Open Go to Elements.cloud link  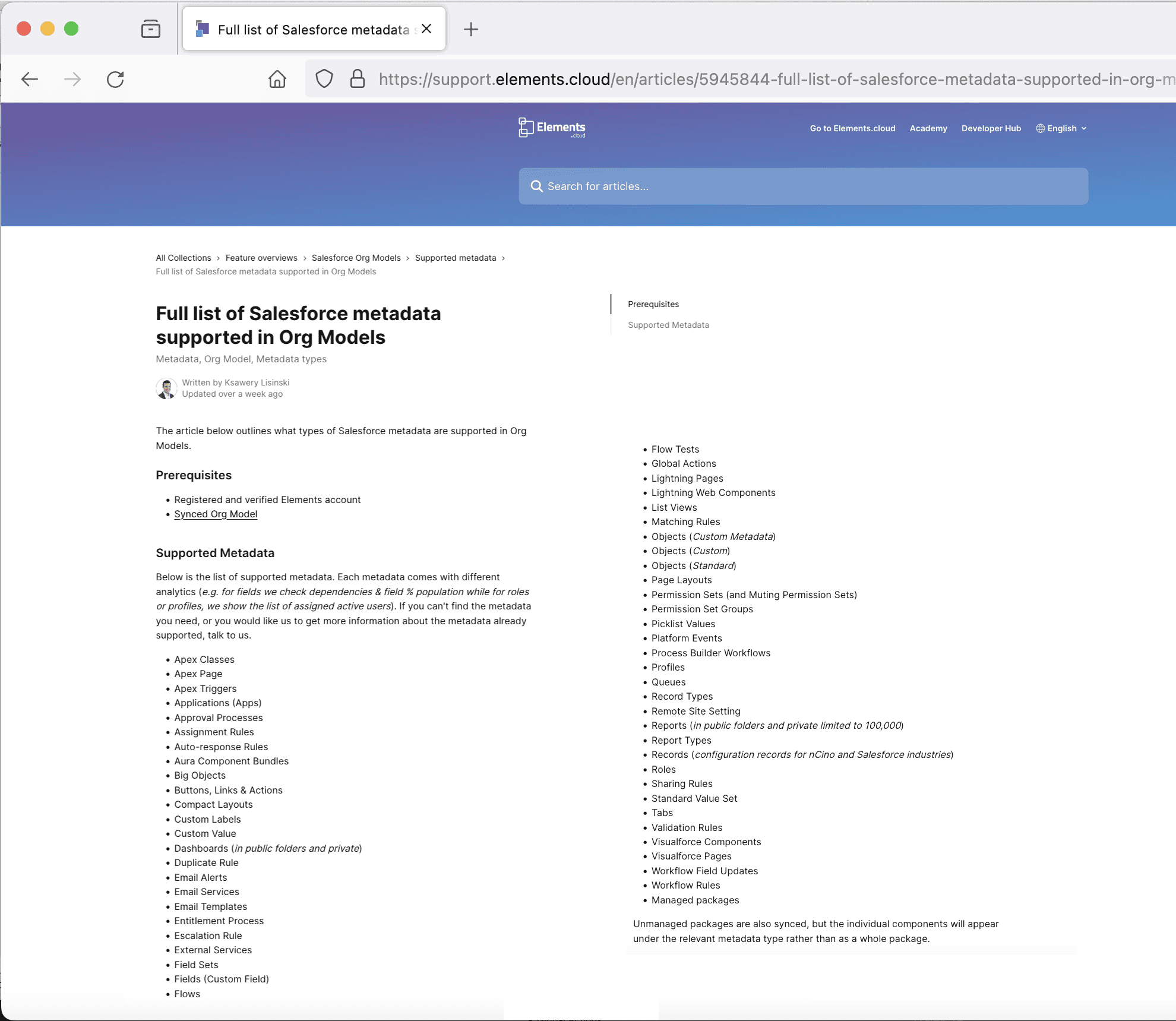[x=852, y=128]
